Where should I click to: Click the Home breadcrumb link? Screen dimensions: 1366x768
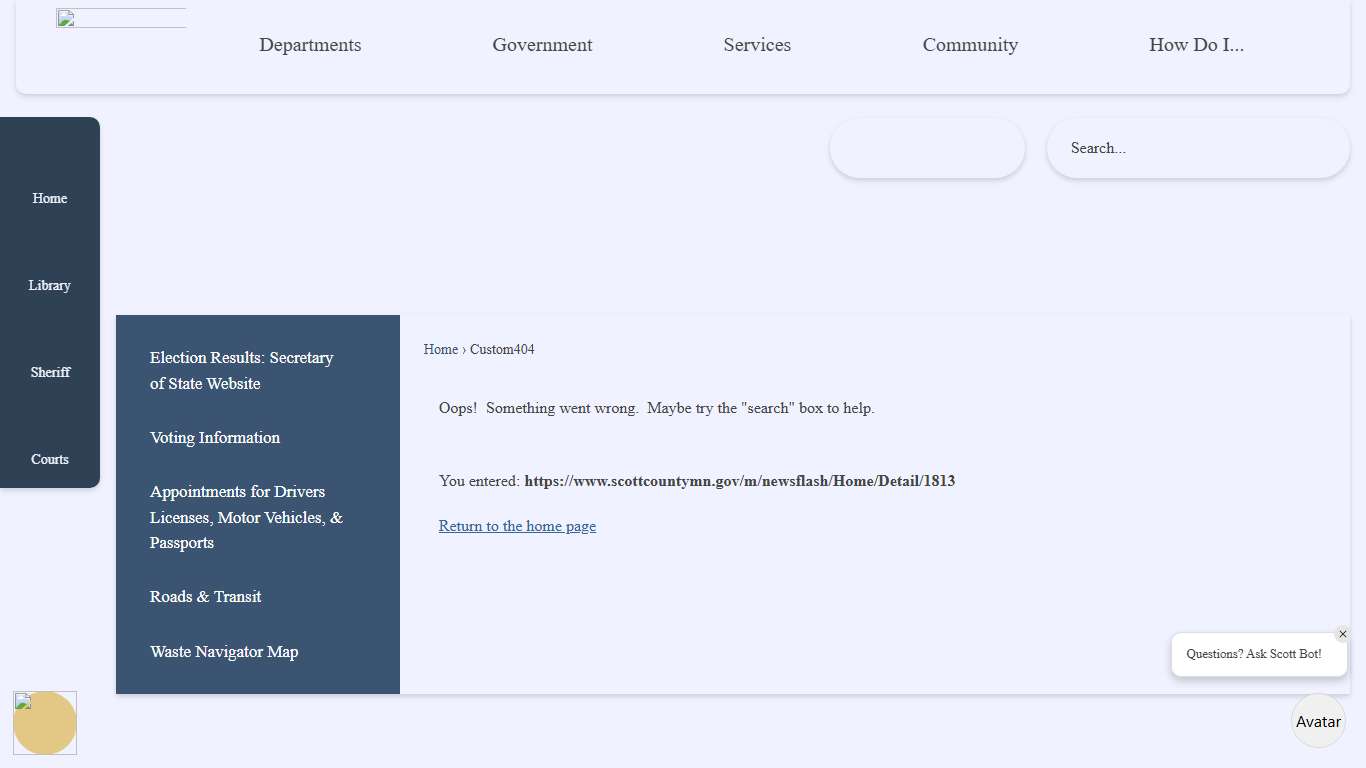click(x=440, y=349)
